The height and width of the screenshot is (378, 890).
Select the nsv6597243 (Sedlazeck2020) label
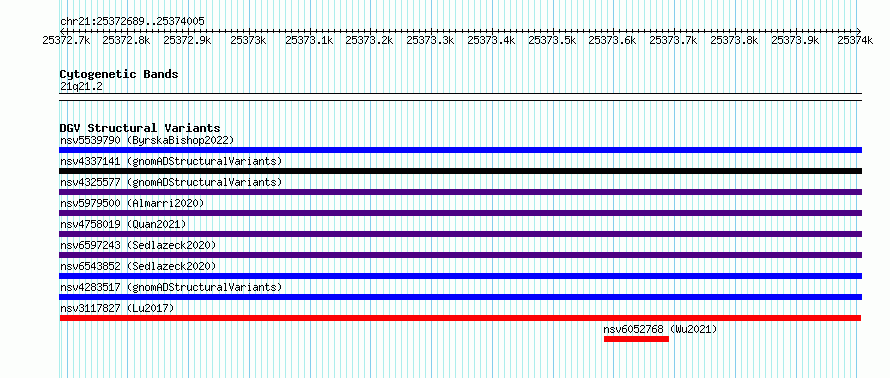click(138, 245)
